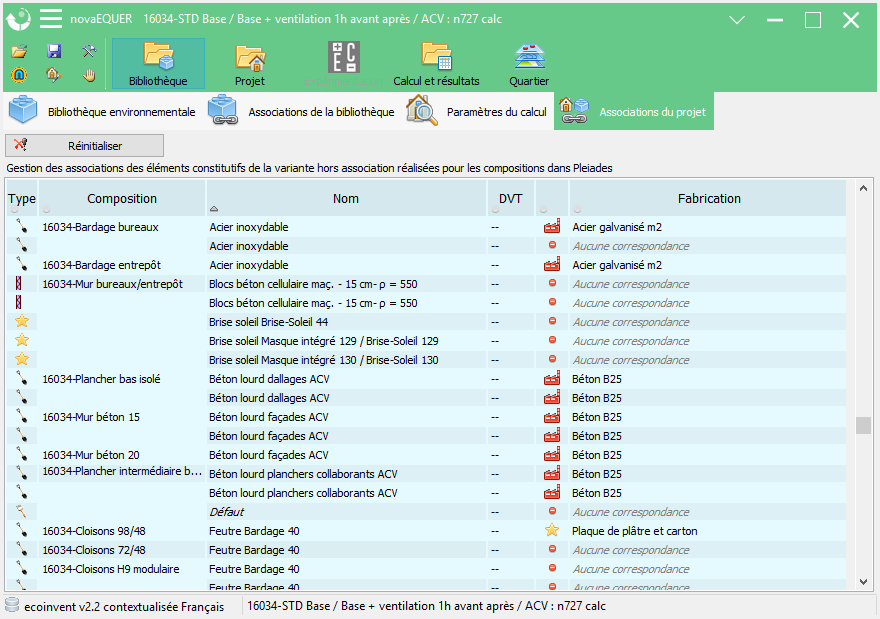This screenshot has height=619, width=880.
Task: Switch to Paramètres du calcul tab
Action: coord(477,111)
